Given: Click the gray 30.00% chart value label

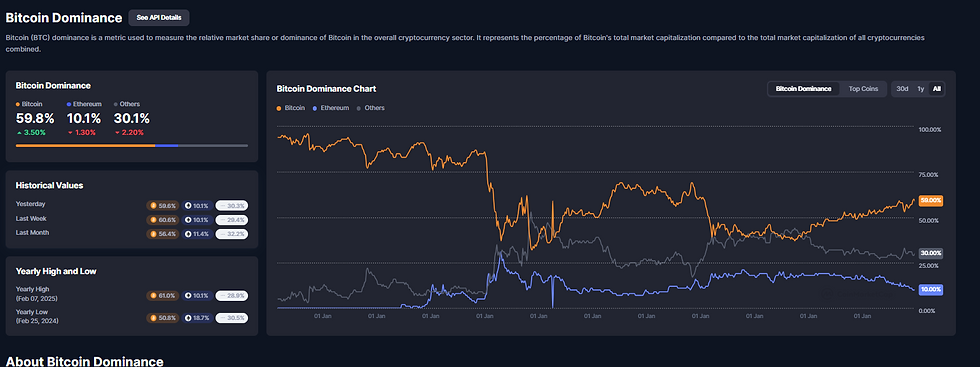Looking at the screenshot, I should (x=931, y=253).
